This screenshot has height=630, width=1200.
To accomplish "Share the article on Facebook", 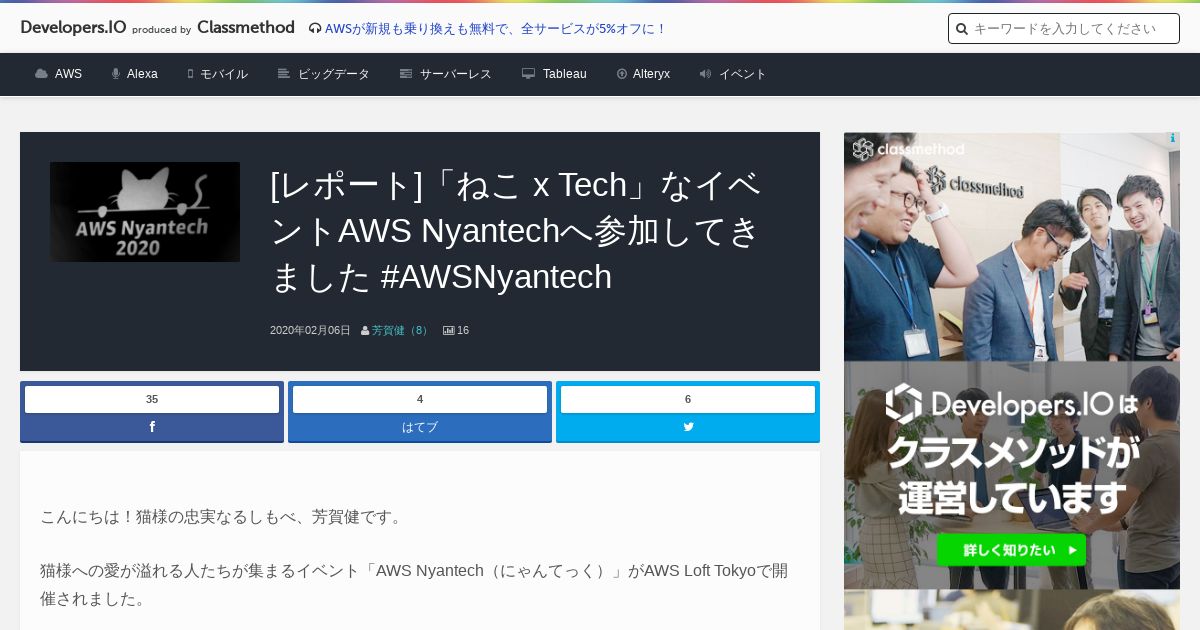I will point(152,427).
